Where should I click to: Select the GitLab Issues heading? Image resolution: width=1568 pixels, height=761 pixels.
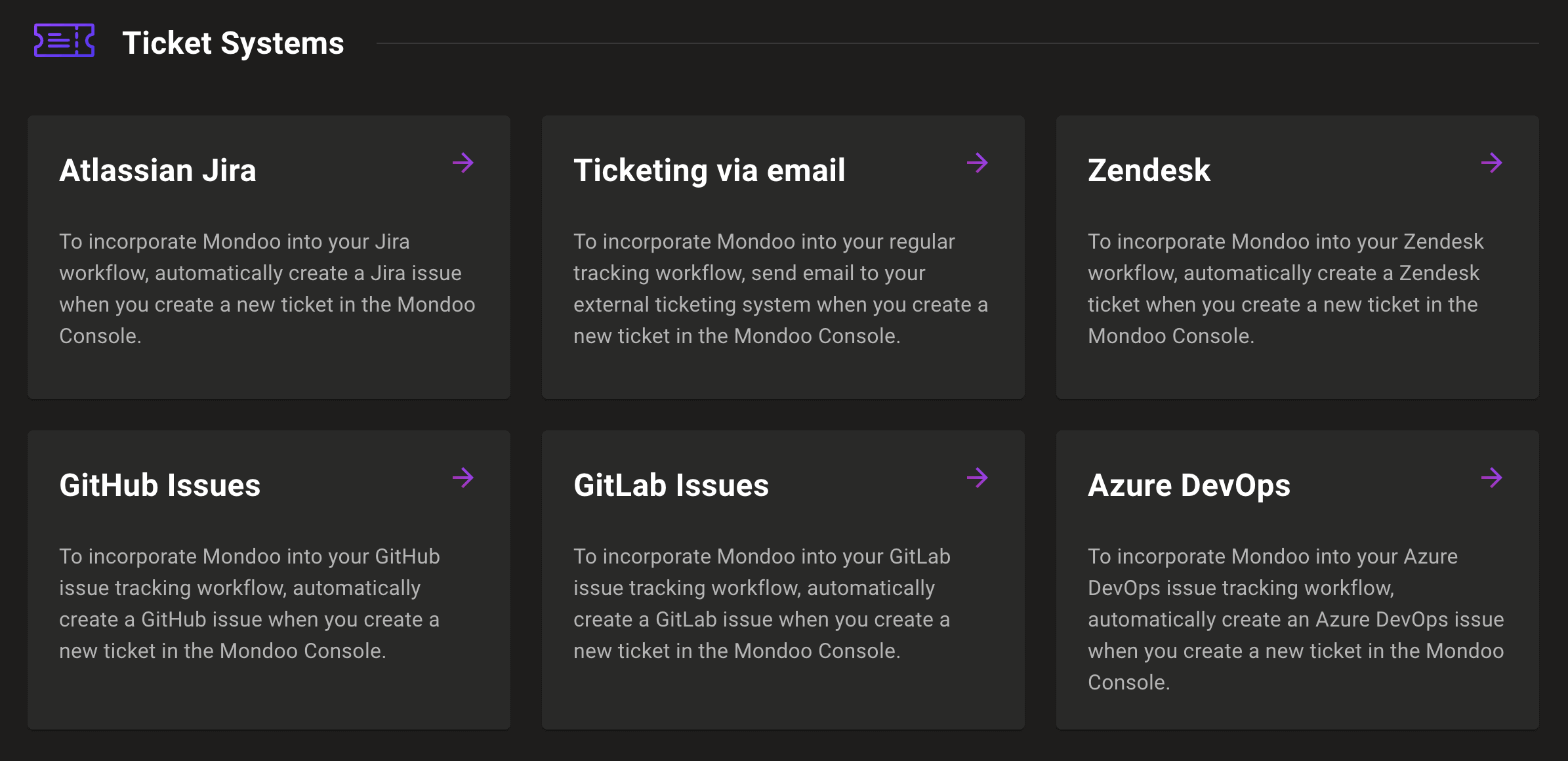click(670, 485)
